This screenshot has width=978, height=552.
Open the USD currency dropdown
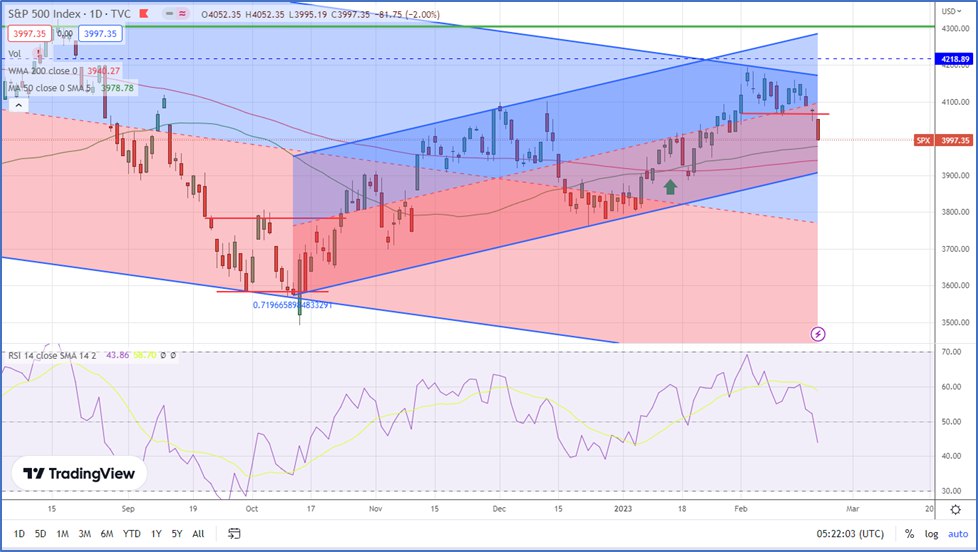955,11
